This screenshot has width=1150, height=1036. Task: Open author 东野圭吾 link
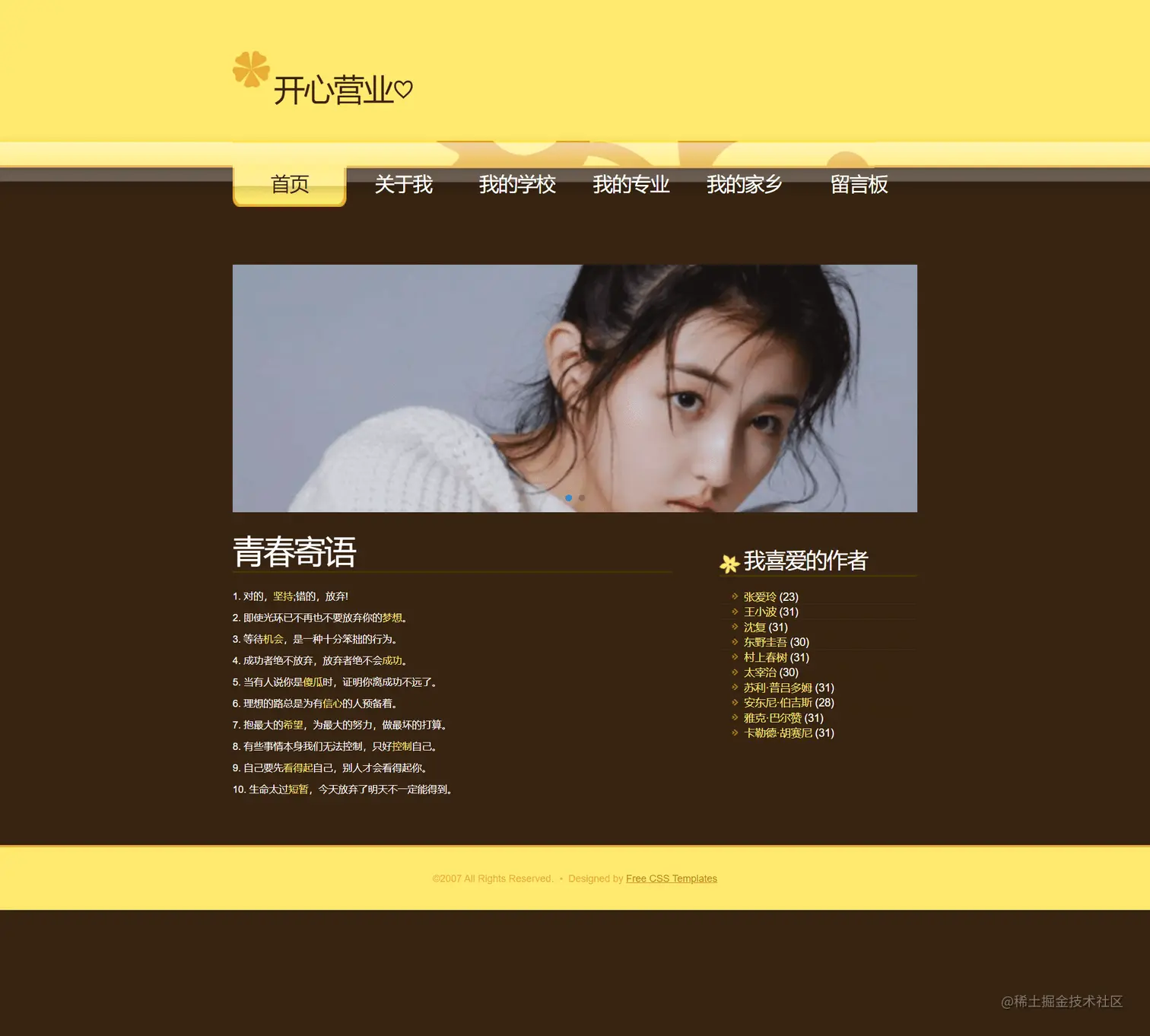tap(765, 643)
